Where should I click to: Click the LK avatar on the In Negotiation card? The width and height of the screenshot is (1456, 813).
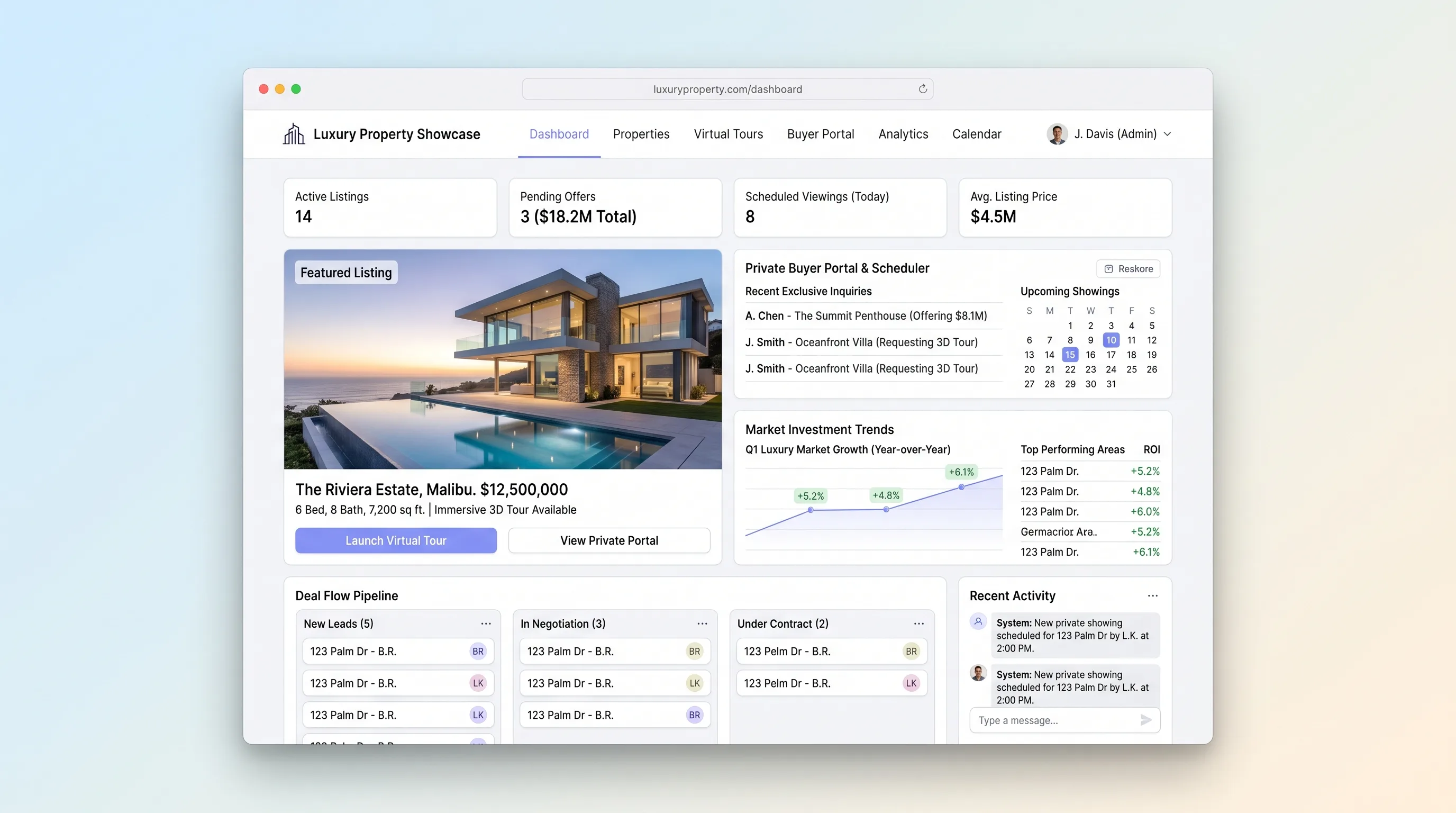[694, 683]
